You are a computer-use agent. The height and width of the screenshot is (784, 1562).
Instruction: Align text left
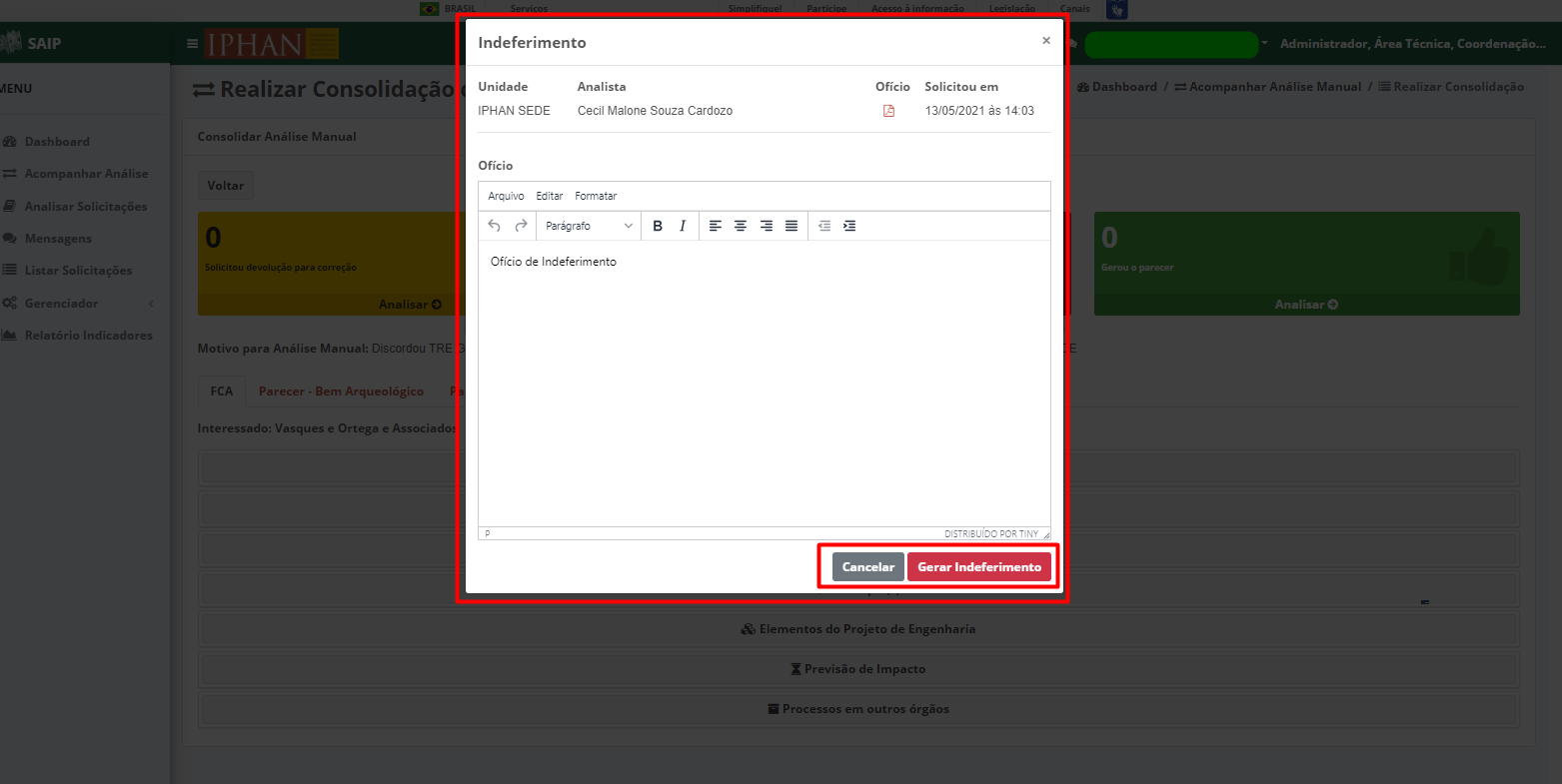716,226
